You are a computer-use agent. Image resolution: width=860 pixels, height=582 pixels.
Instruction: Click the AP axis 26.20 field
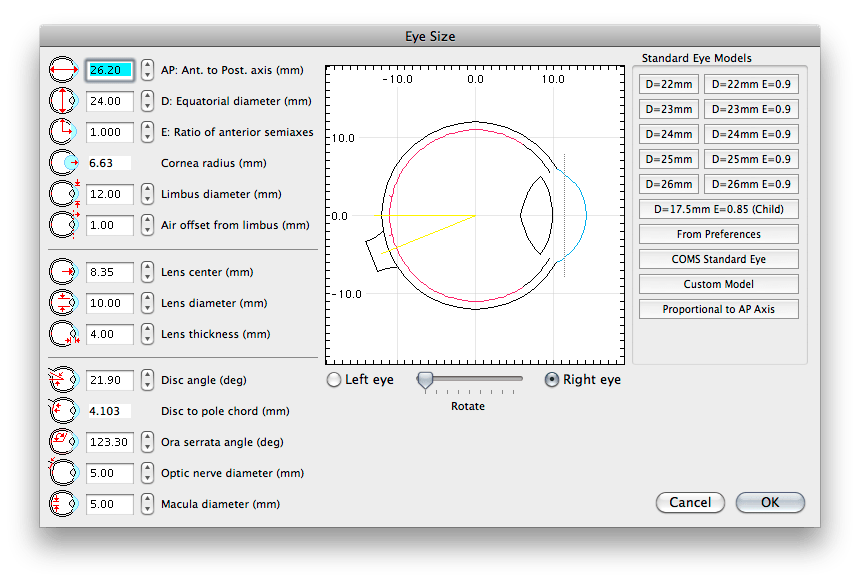click(x=110, y=70)
